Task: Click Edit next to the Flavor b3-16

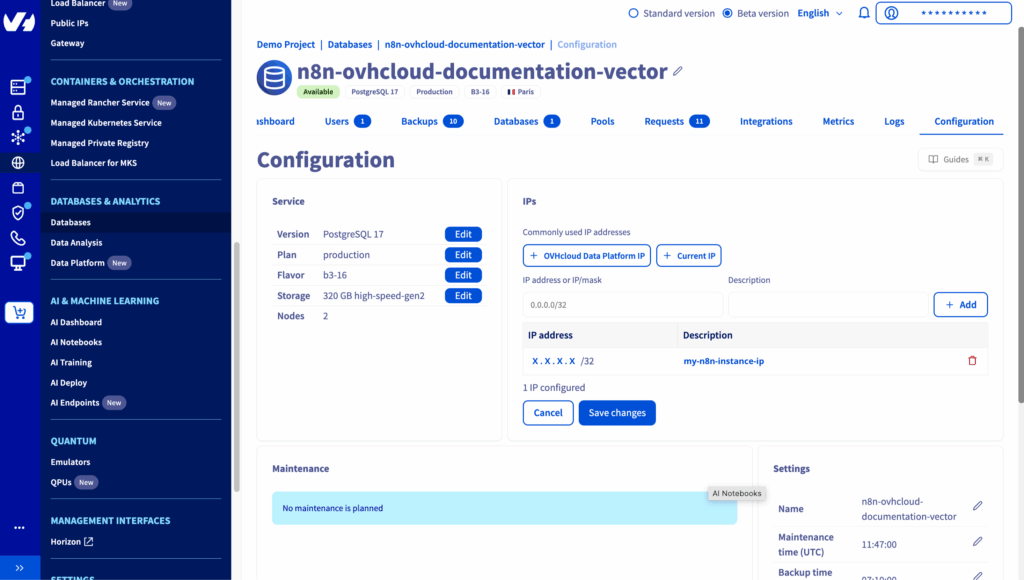Action: [463, 275]
